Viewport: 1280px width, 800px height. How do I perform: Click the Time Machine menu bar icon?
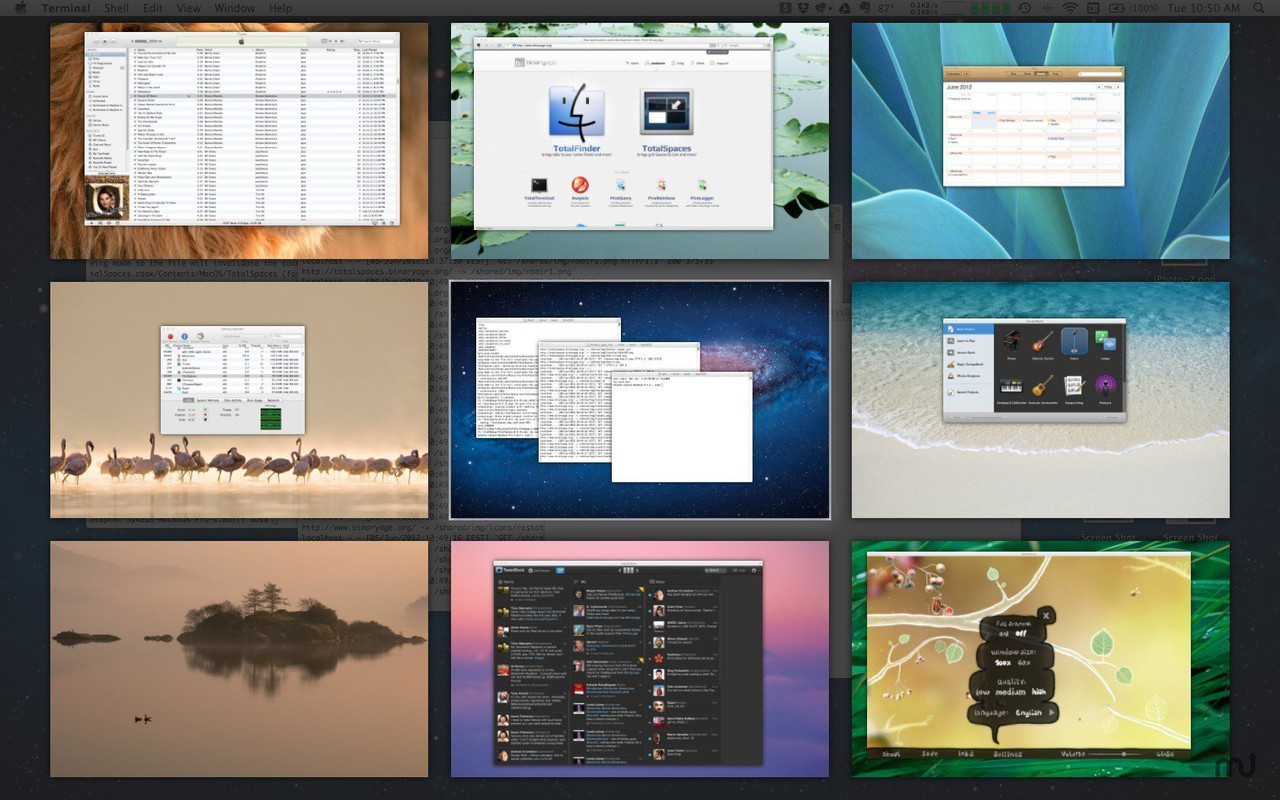tap(1024, 8)
